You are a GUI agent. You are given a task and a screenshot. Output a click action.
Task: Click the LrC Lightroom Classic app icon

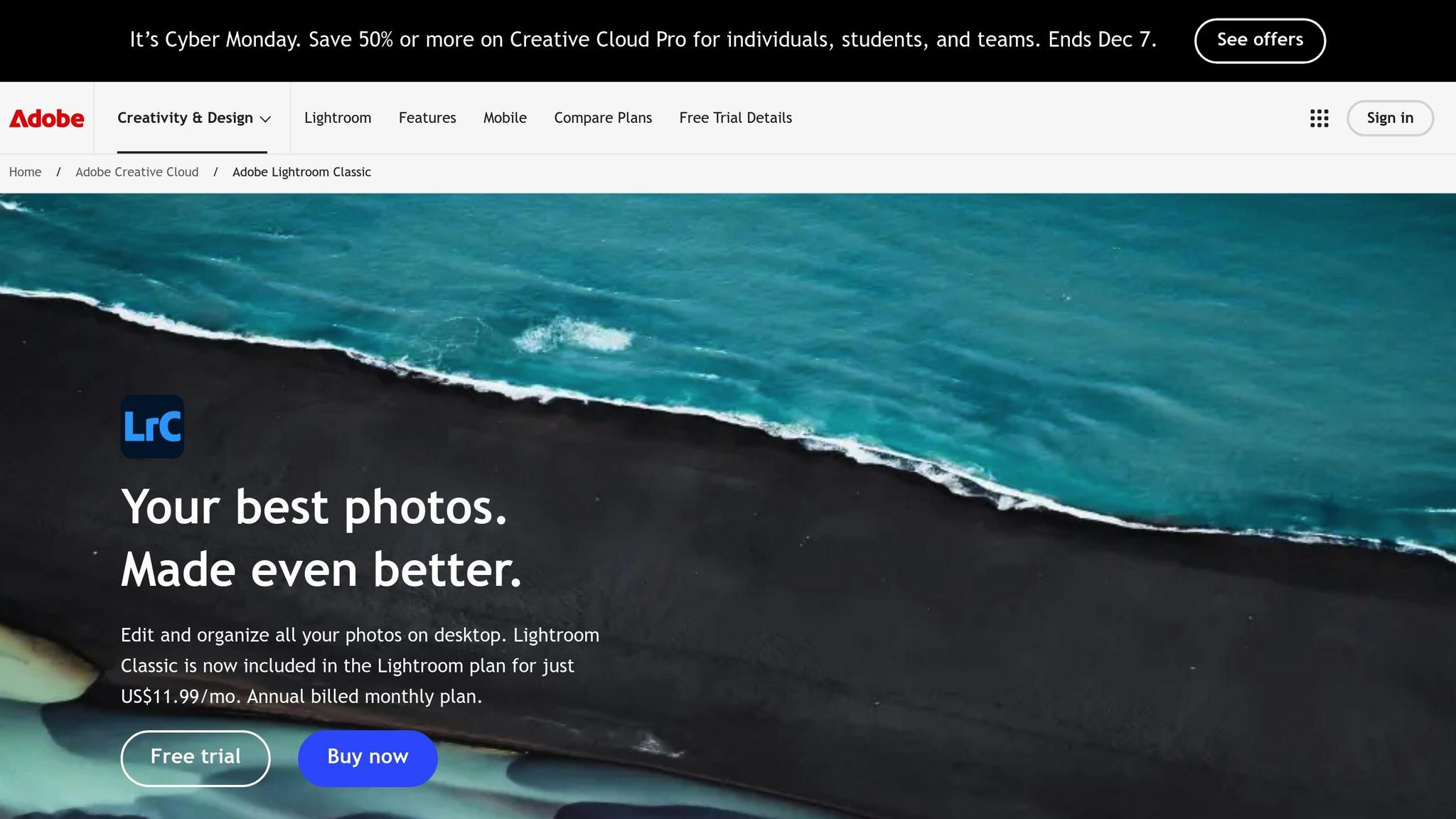pyautogui.click(x=152, y=427)
